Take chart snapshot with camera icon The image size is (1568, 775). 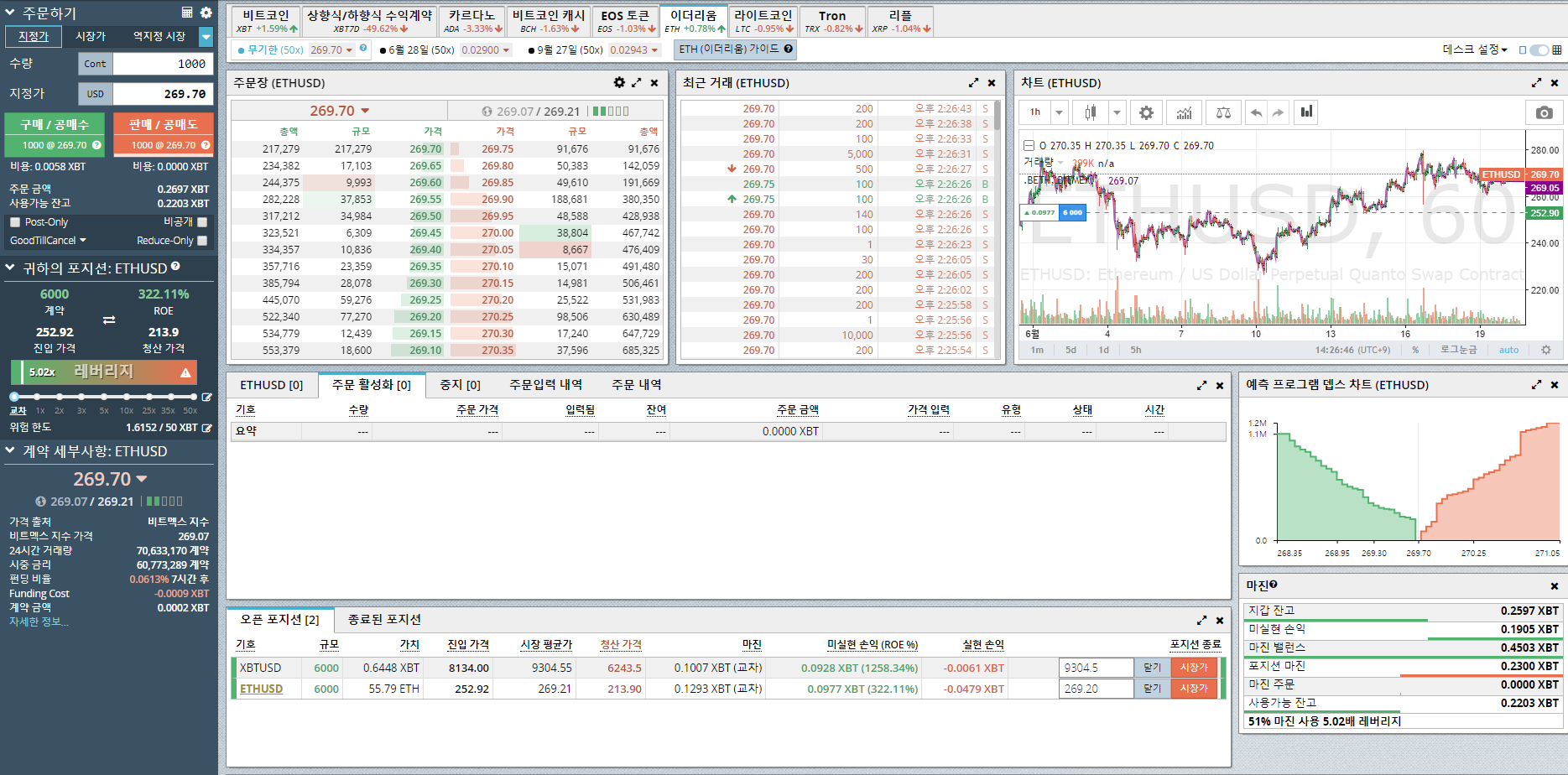click(1544, 112)
